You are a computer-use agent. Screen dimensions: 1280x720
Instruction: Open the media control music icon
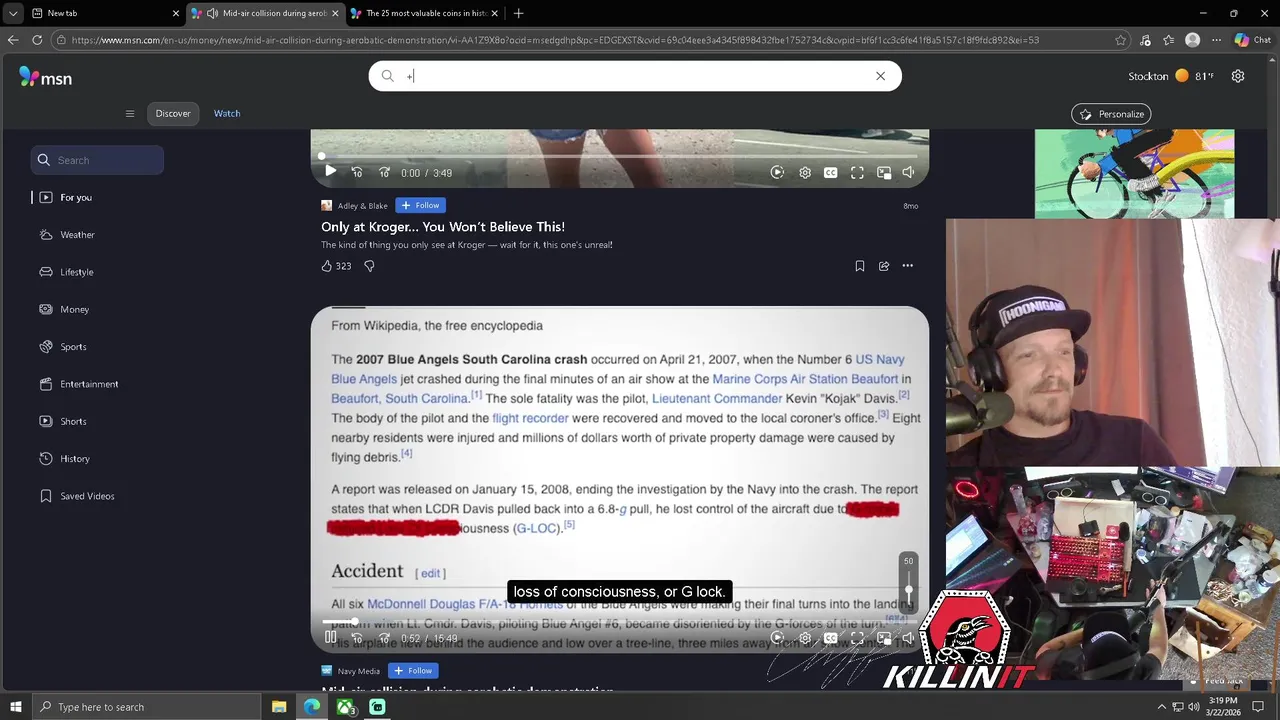pos(1145,40)
